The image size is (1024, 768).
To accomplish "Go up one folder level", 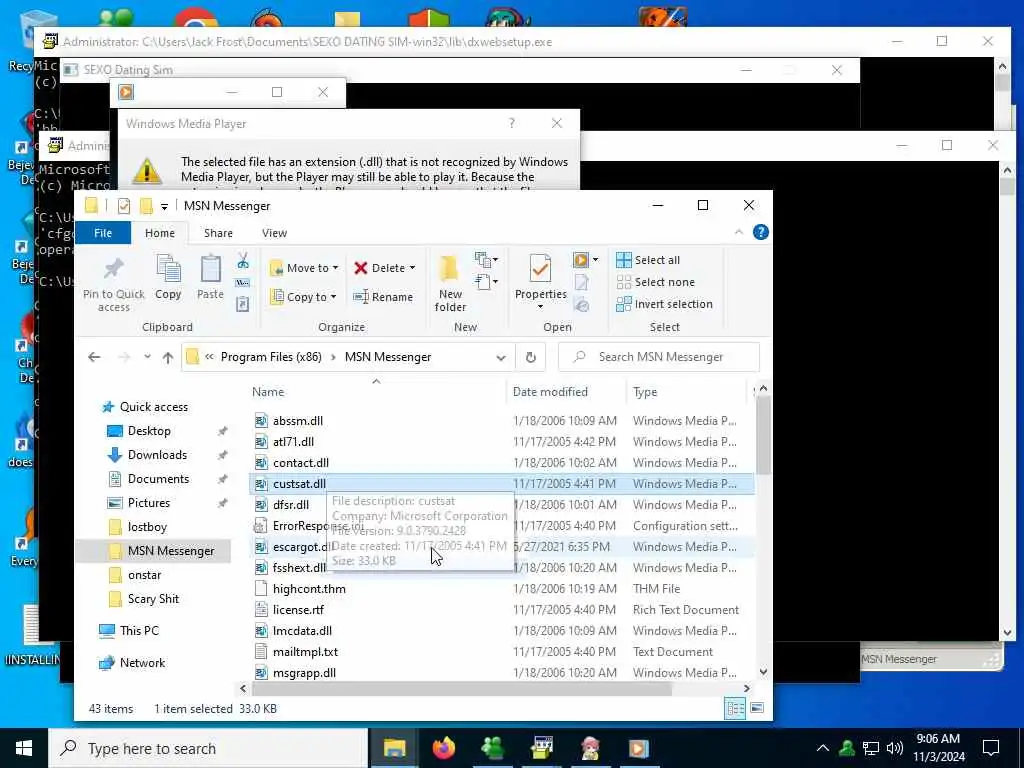I will [x=168, y=357].
